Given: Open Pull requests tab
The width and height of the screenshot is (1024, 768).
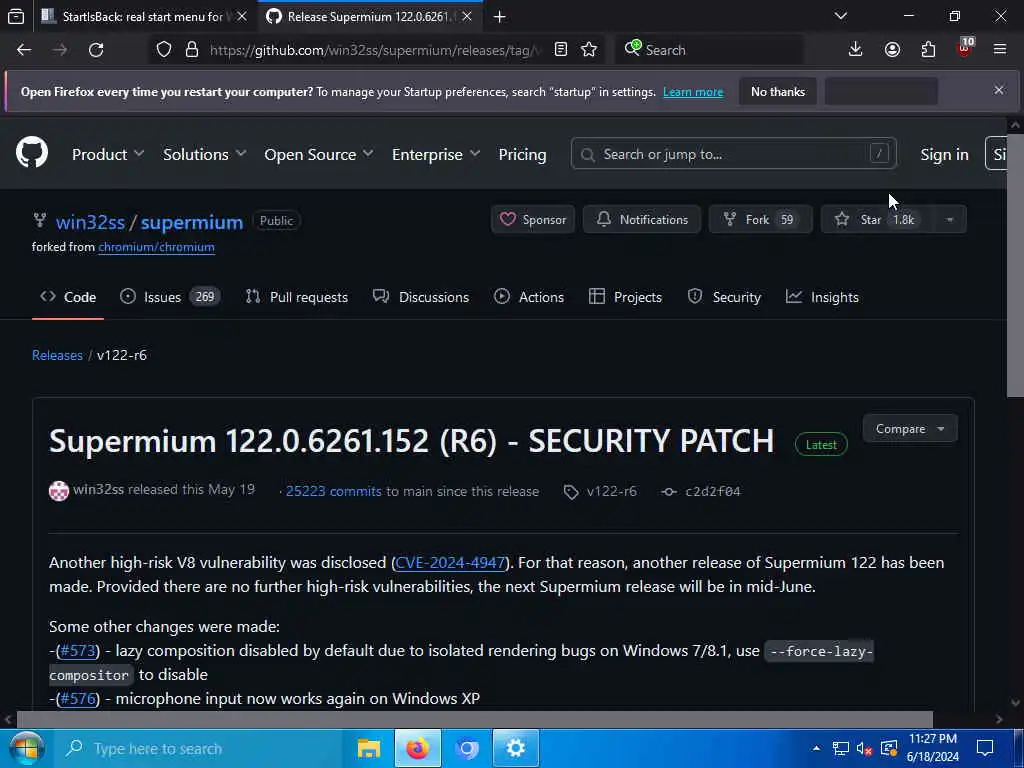Looking at the screenshot, I should coord(296,297).
